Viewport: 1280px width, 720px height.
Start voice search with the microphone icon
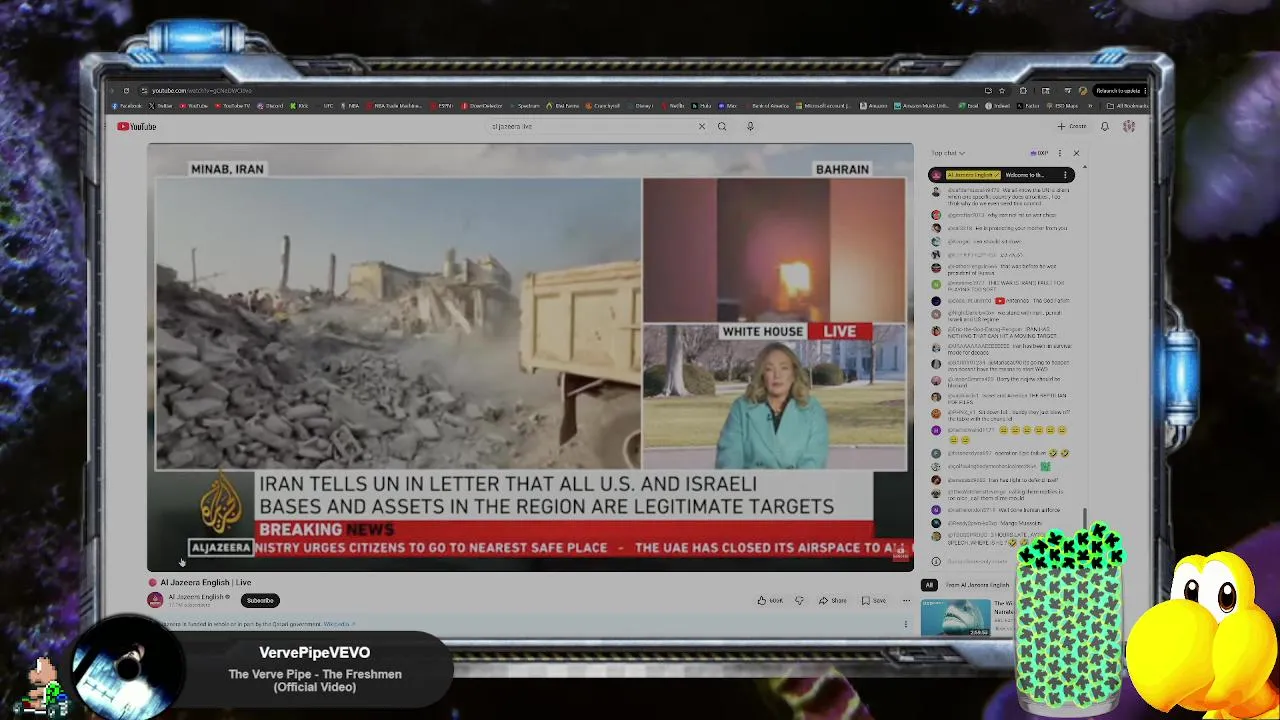point(750,126)
